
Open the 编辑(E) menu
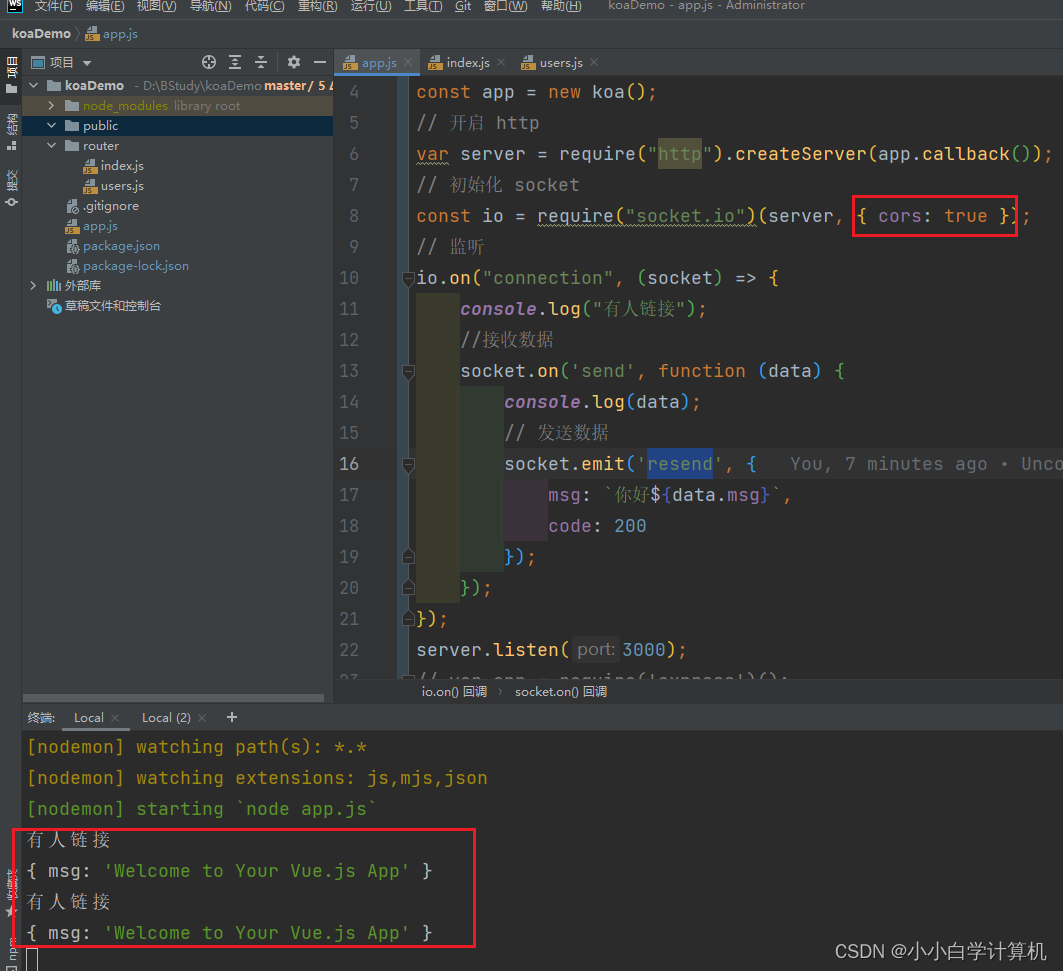tap(105, 6)
